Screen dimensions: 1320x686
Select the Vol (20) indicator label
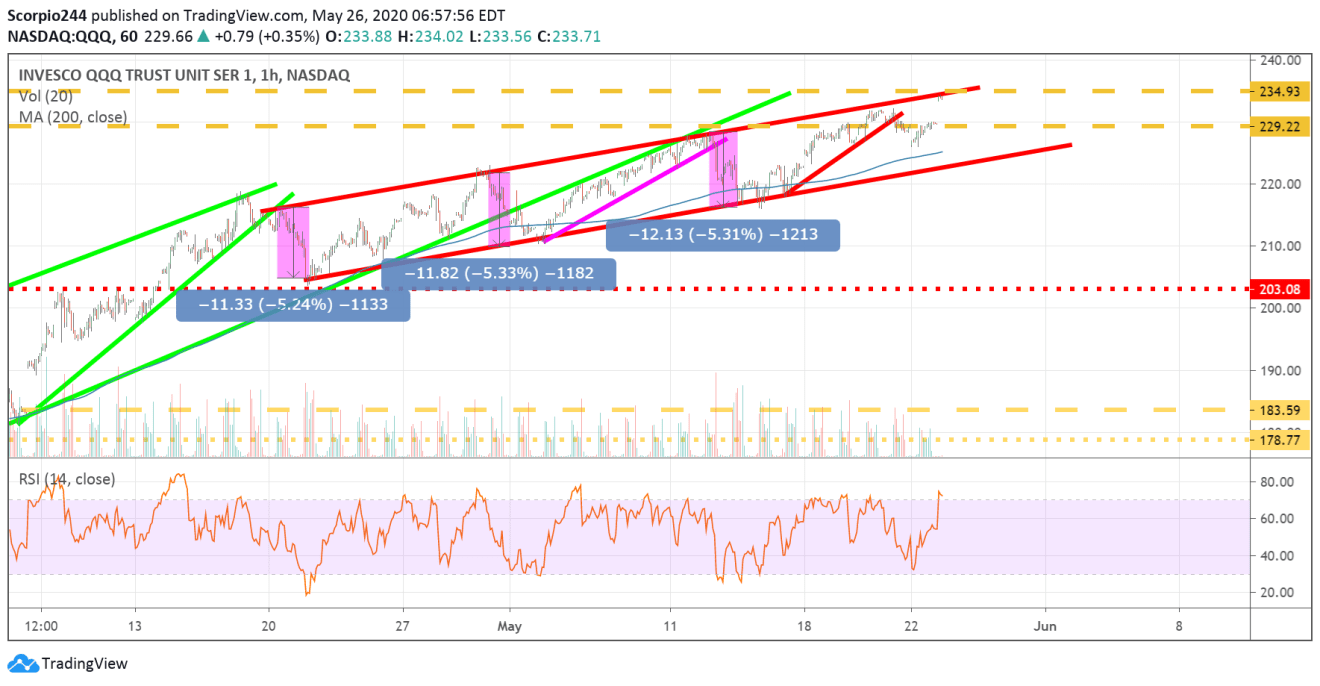pos(46,96)
